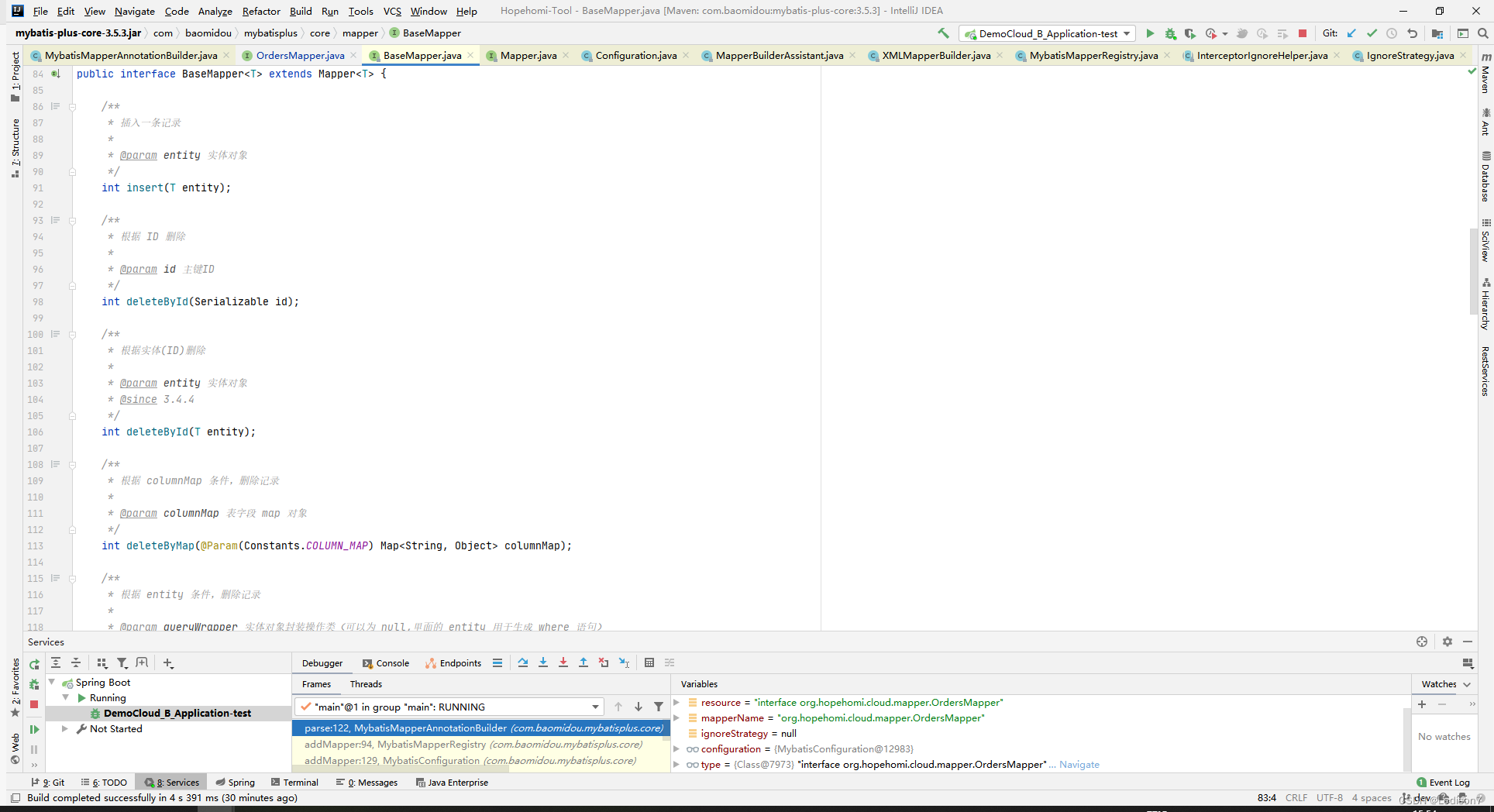Click Step Over in debugger toolbar
This screenshot has height=812, width=1494.
tap(523, 662)
